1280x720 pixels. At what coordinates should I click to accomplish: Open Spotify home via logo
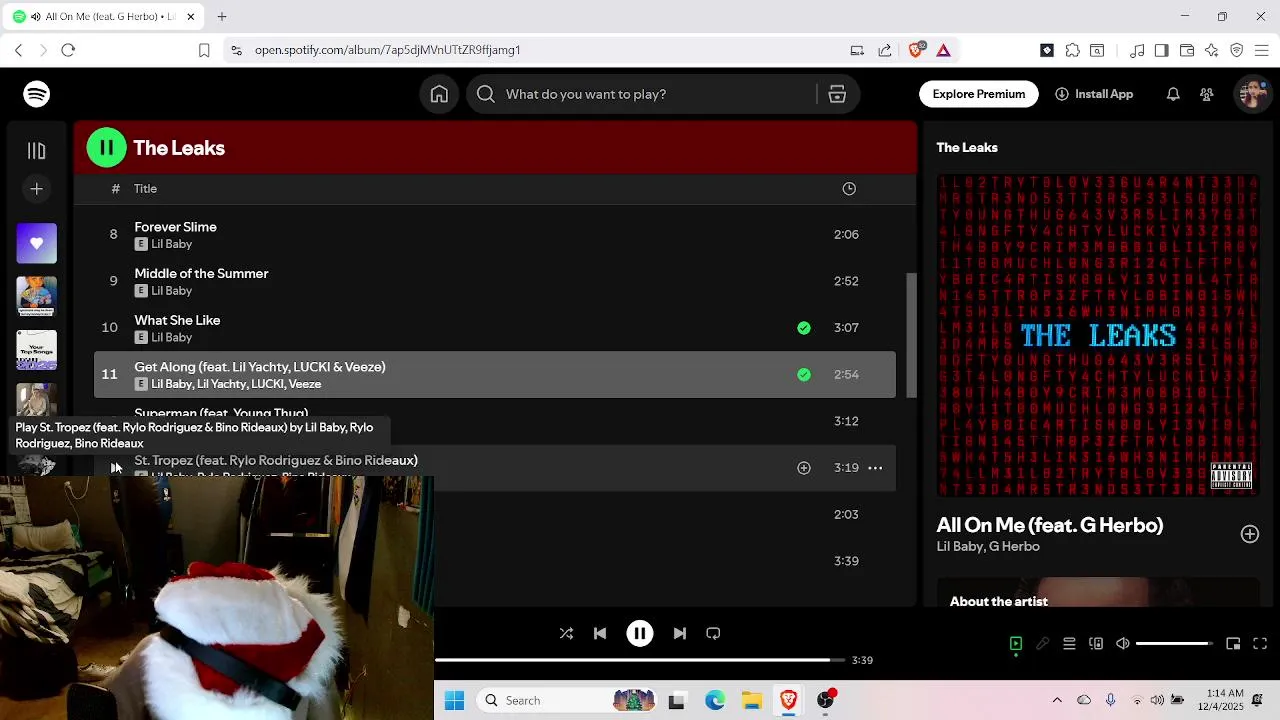[37, 94]
